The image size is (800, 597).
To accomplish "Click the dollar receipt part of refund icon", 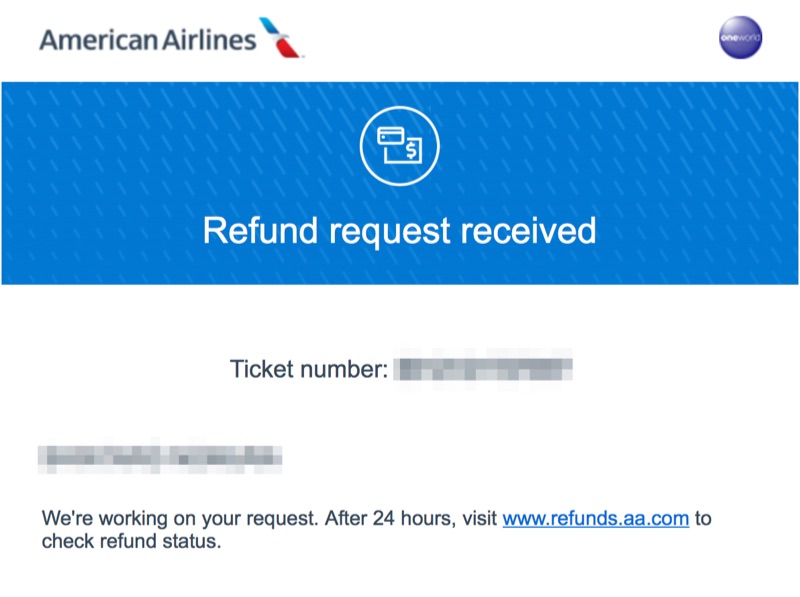I will pos(412,152).
